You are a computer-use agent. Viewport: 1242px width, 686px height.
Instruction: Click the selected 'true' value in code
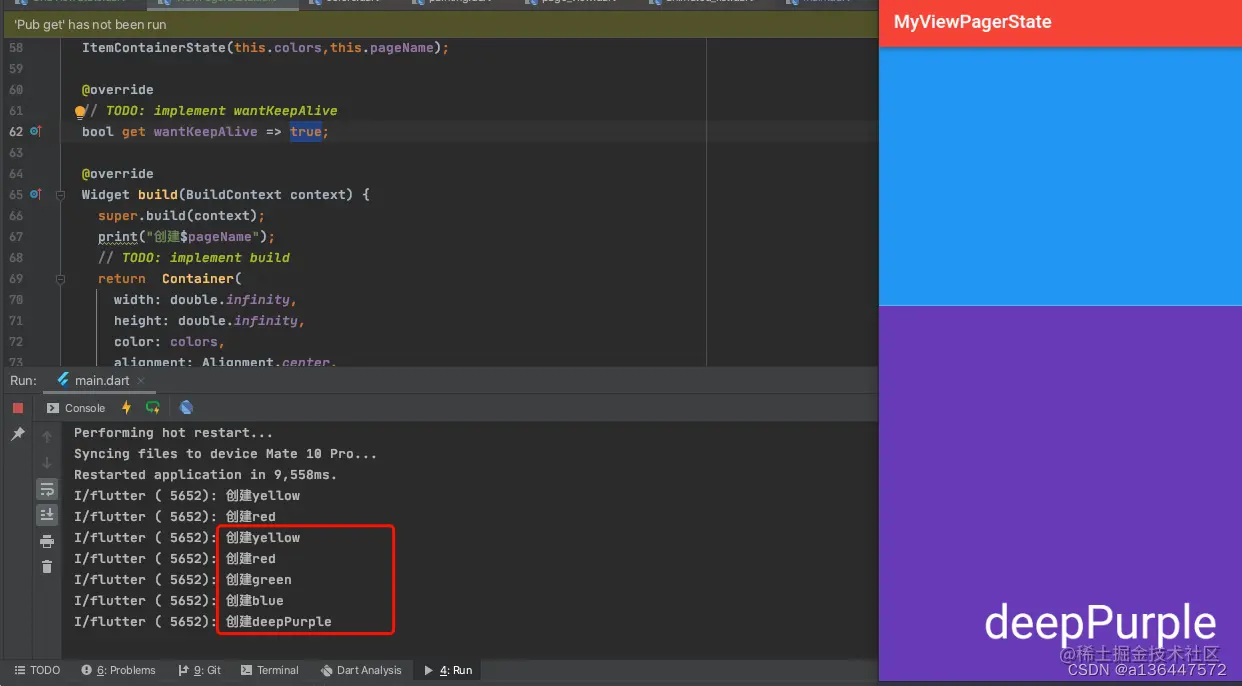(x=306, y=132)
